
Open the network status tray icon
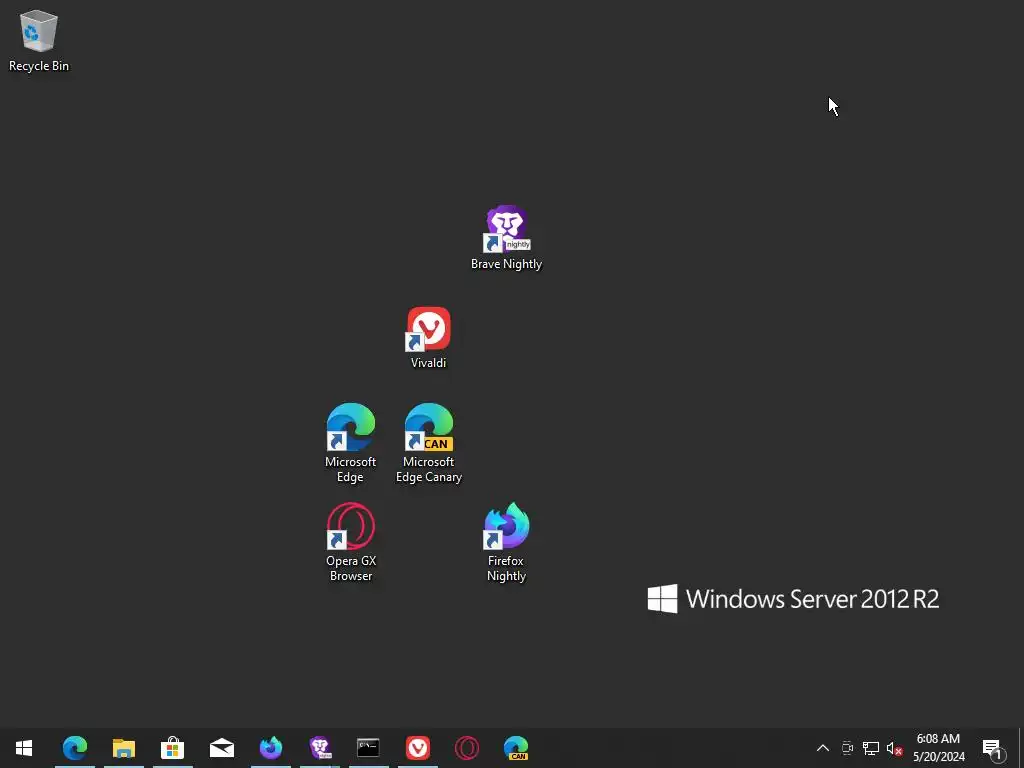[x=871, y=748]
